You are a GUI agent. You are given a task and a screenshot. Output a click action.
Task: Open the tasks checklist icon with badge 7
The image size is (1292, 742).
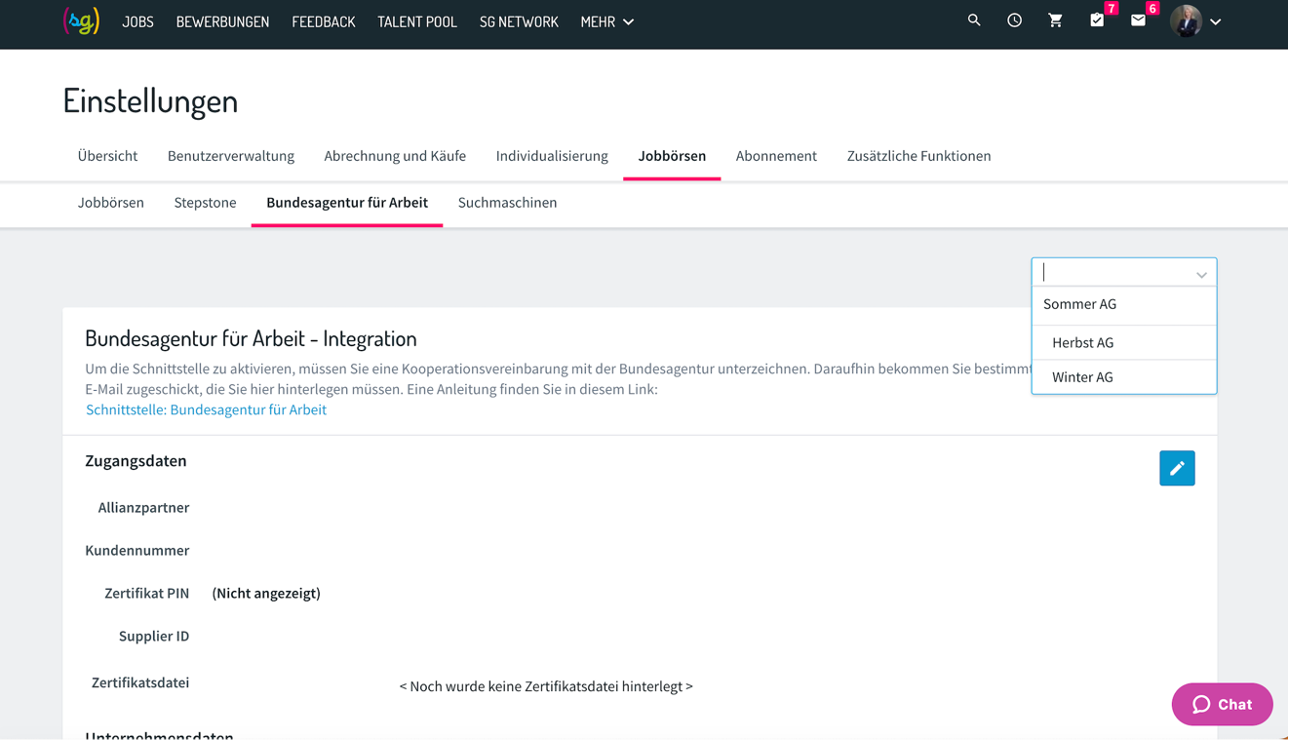[1097, 20]
